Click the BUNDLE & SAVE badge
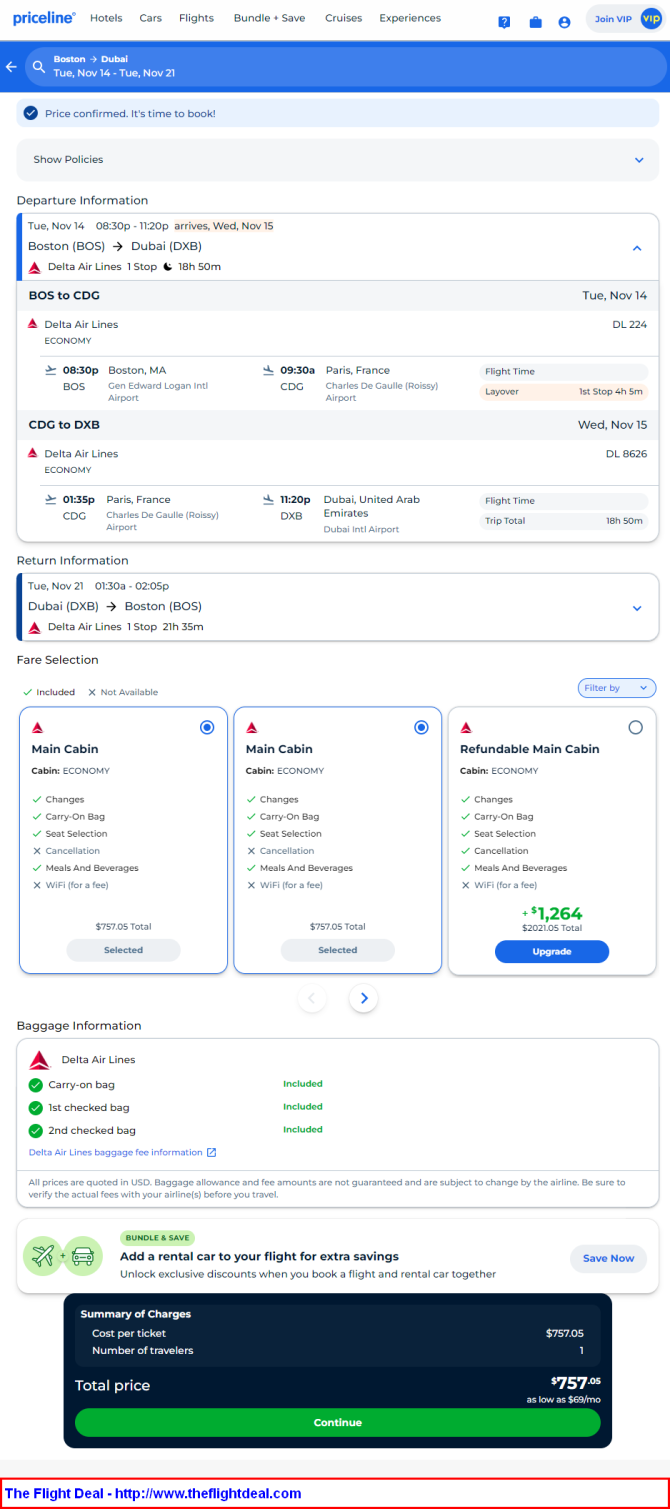The image size is (670, 1509). pos(157,1238)
